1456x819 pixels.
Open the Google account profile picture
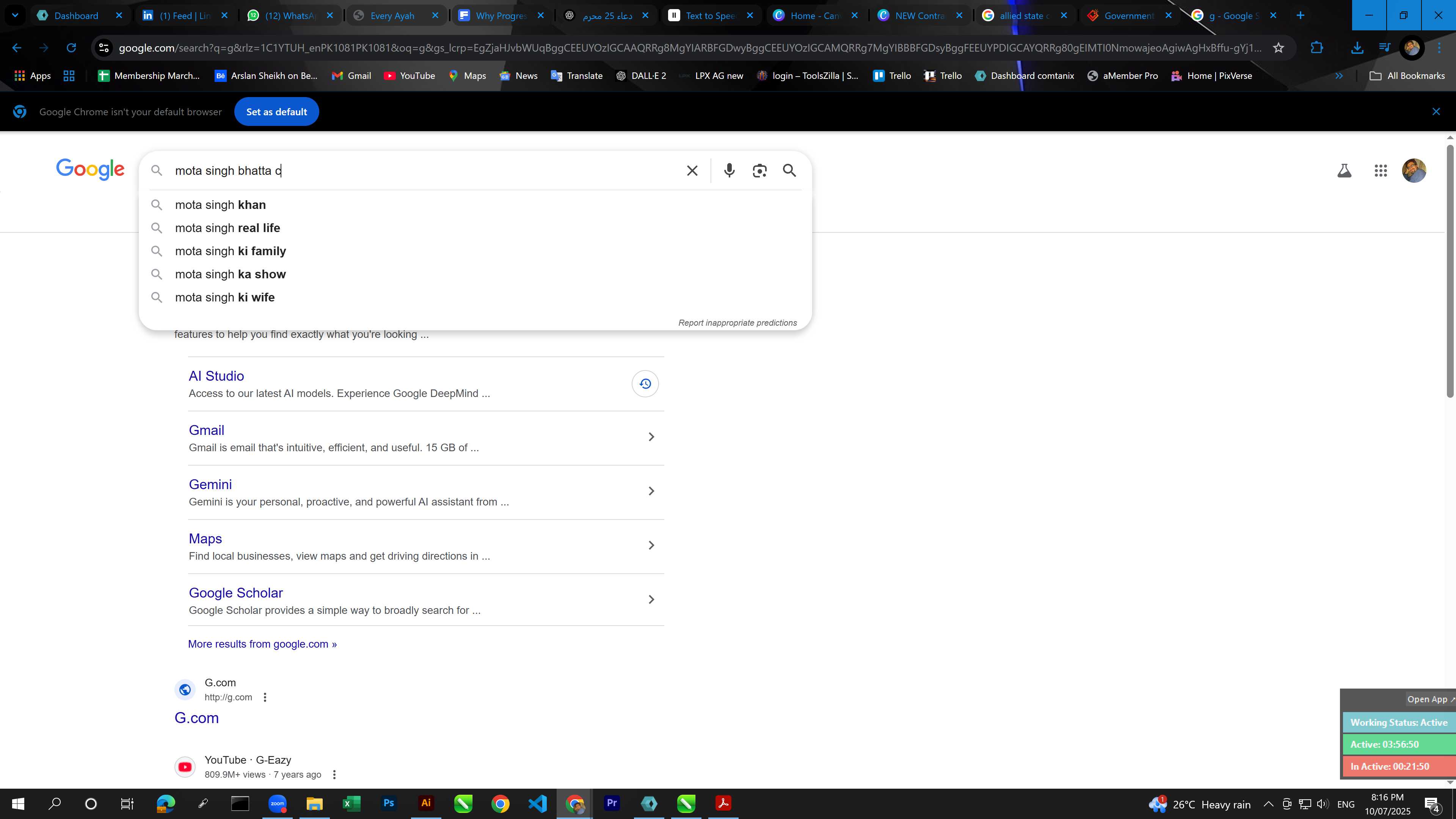(1414, 171)
